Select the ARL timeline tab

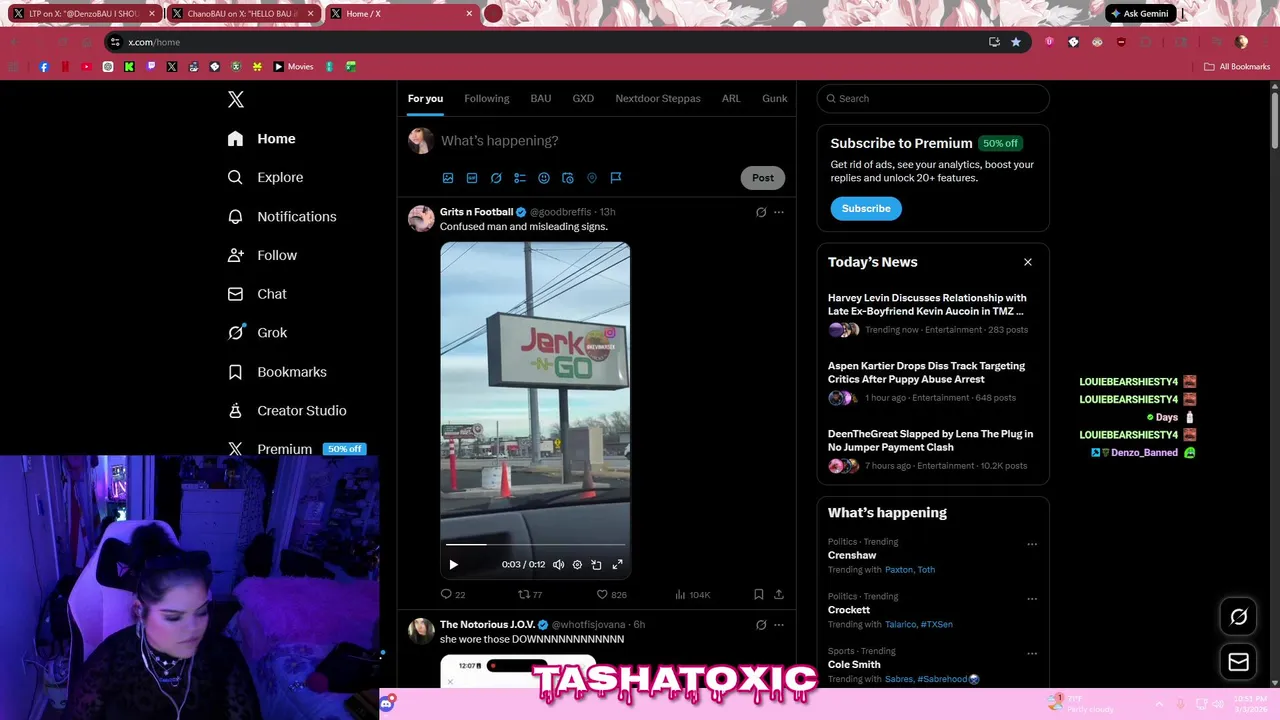click(x=731, y=98)
